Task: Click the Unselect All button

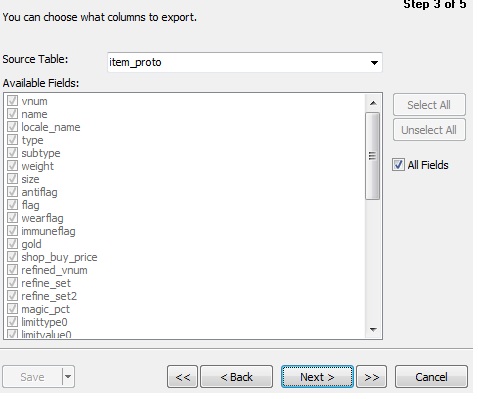Action: tap(429, 130)
